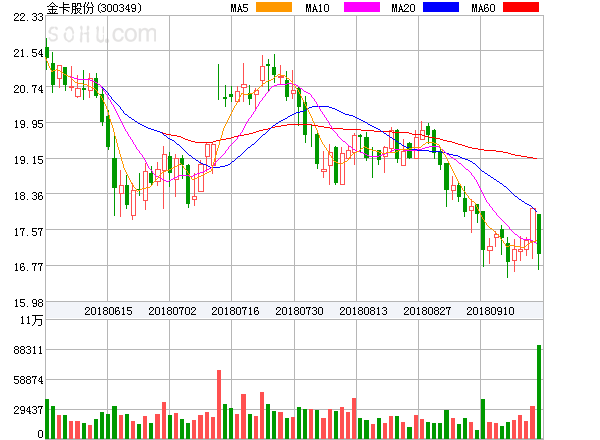Click the stock title 金卡股份(300349)
Screen dimensions: 600x440
(x=94, y=8)
